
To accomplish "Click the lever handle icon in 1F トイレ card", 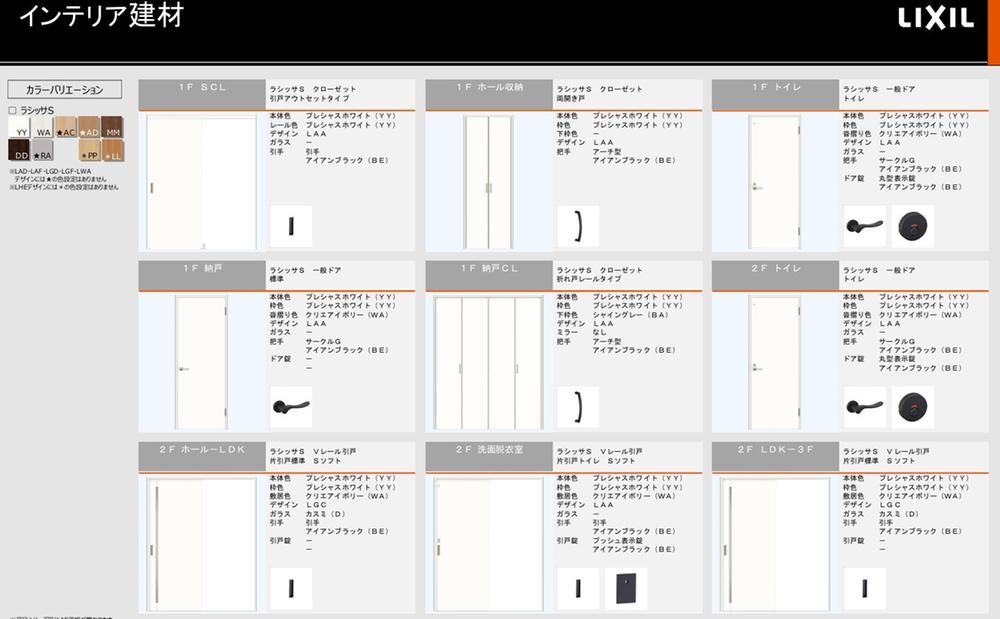I will coord(864,225).
